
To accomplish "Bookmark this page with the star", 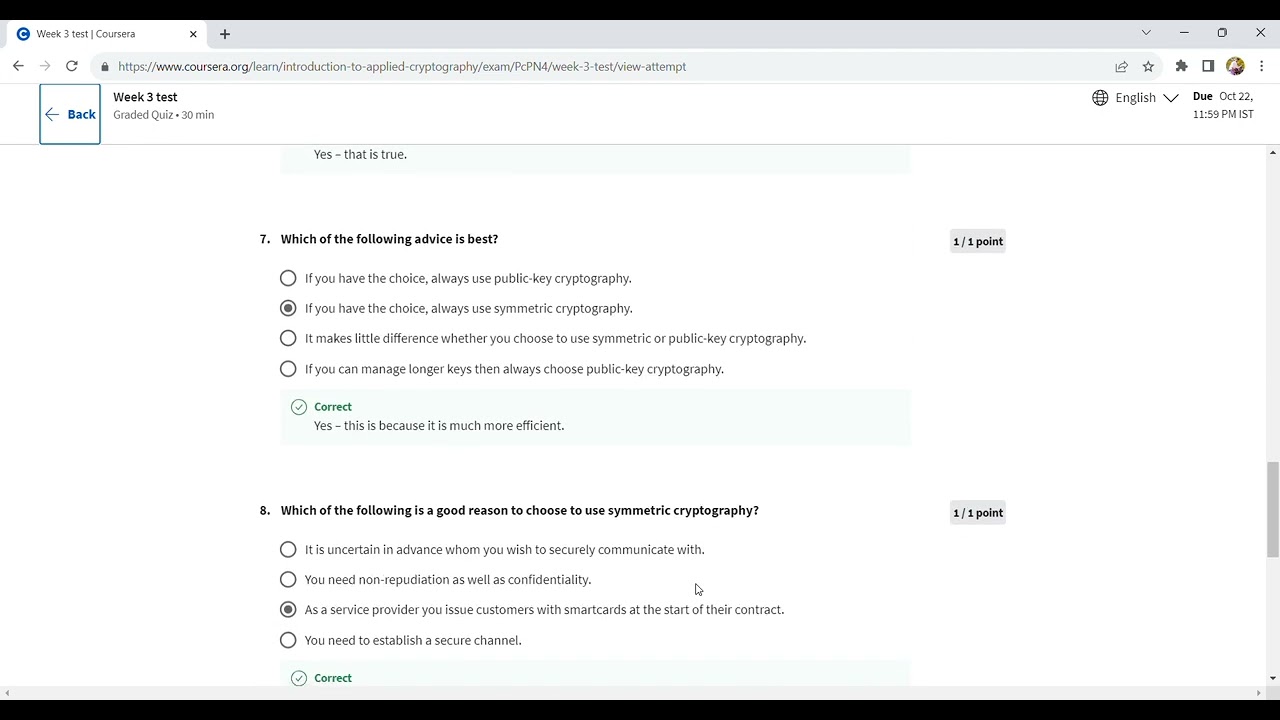I will coord(1148,66).
